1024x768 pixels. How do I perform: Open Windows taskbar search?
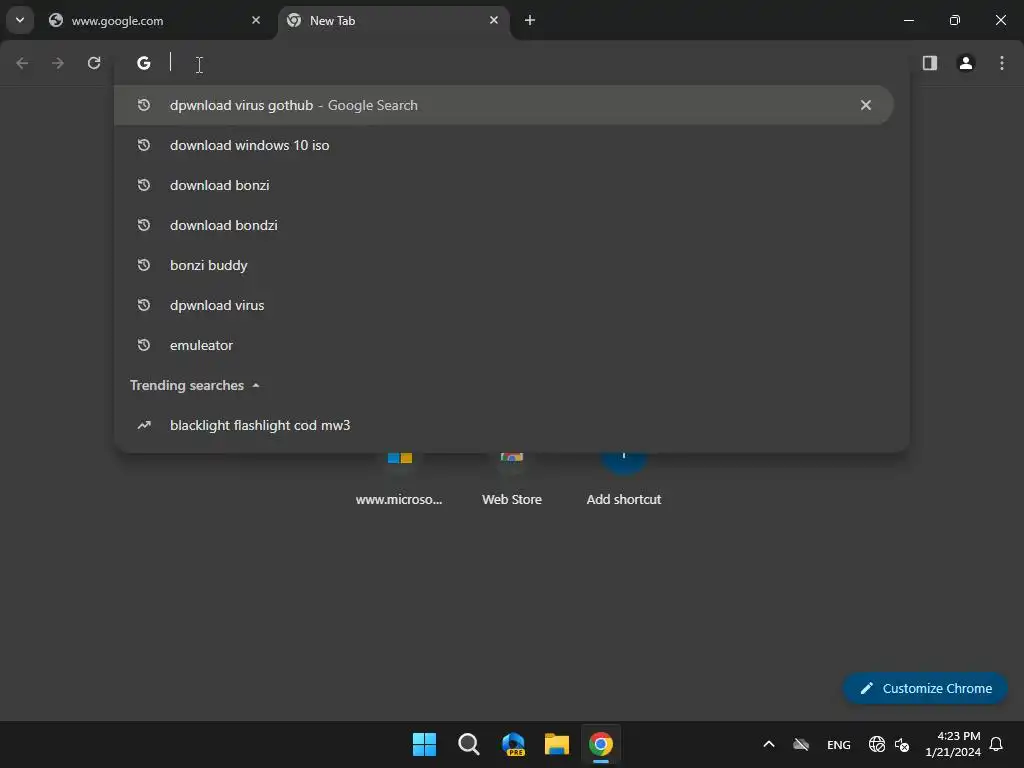click(x=468, y=744)
